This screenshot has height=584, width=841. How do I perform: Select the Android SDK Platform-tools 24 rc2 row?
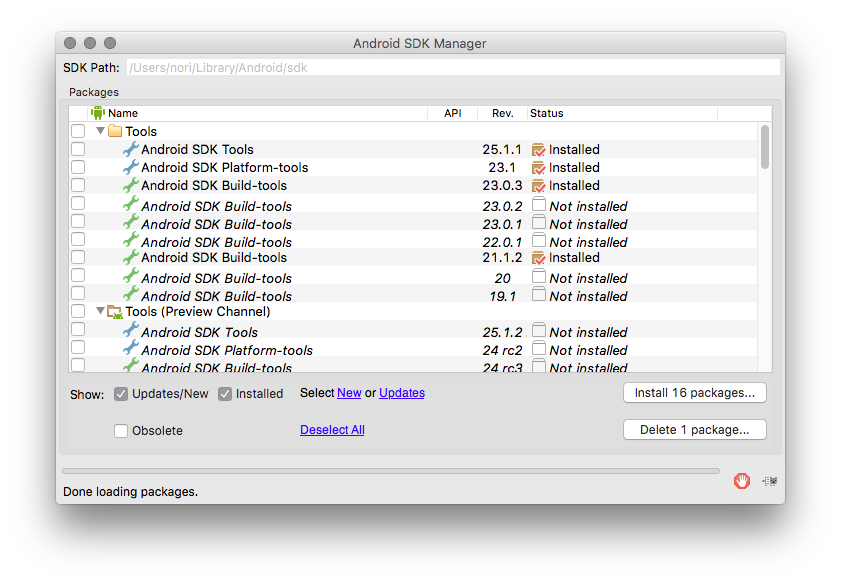(x=413, y=350)
